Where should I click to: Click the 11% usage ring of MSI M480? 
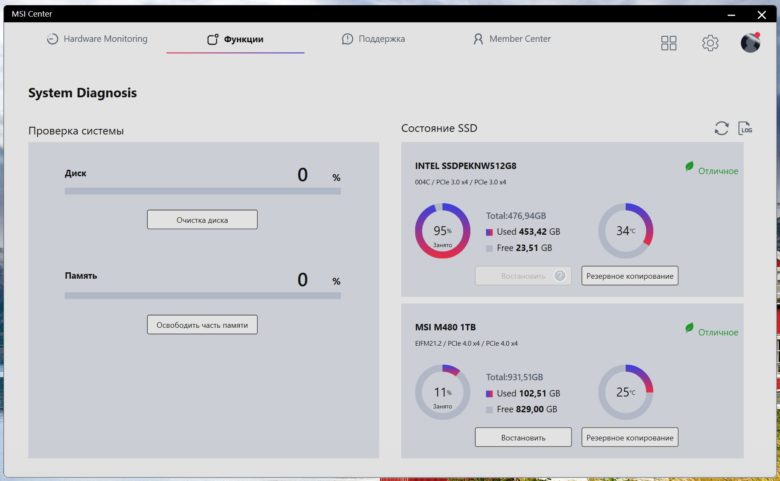pyautogui.click(x=442, y=392)
